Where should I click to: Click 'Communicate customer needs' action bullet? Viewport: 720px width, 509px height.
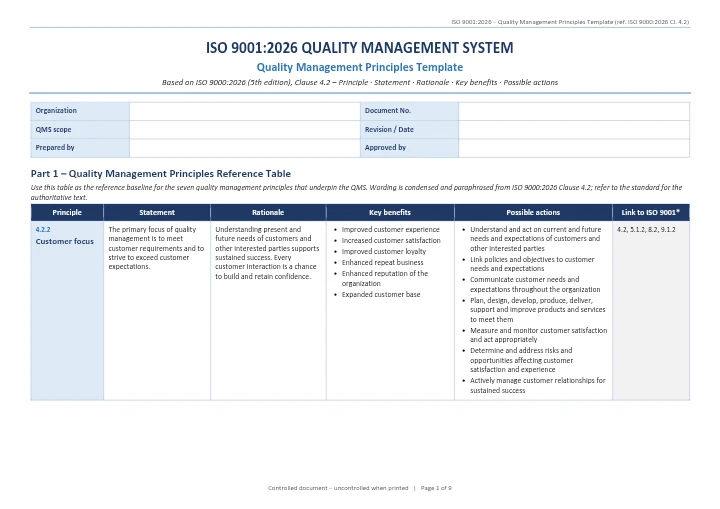[535, 285]
